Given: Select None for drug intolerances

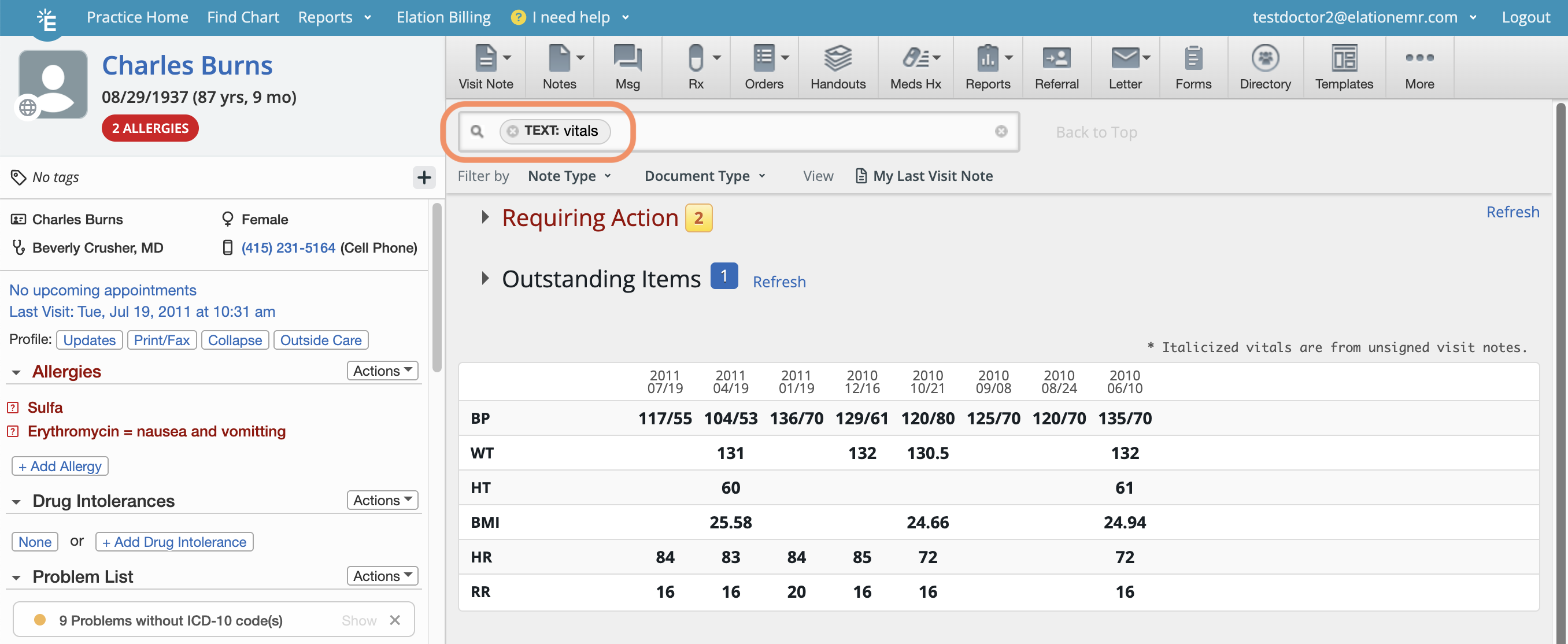Looking at the screenshot, I should (x=35, y=542).
